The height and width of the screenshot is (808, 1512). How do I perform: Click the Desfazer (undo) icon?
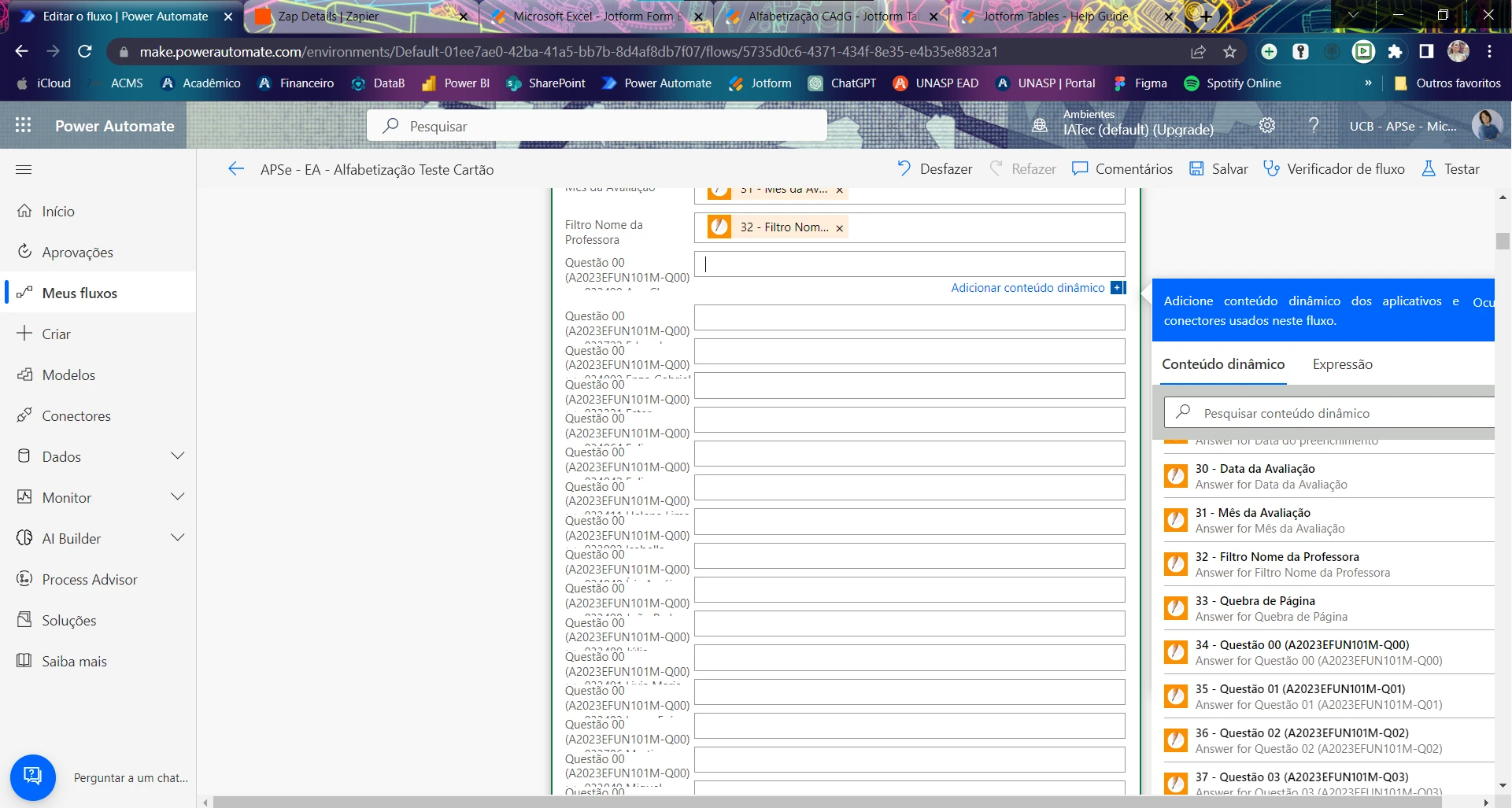click(904, 168)
